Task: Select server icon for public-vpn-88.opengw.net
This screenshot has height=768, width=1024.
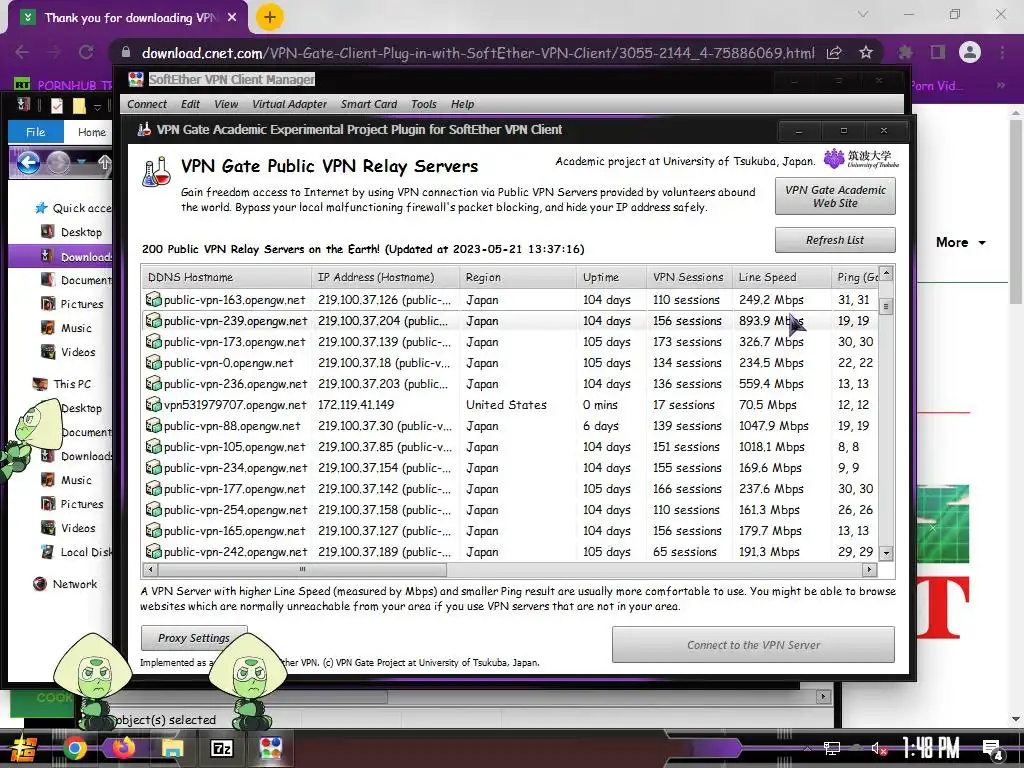Action: (x=153, y=426)
